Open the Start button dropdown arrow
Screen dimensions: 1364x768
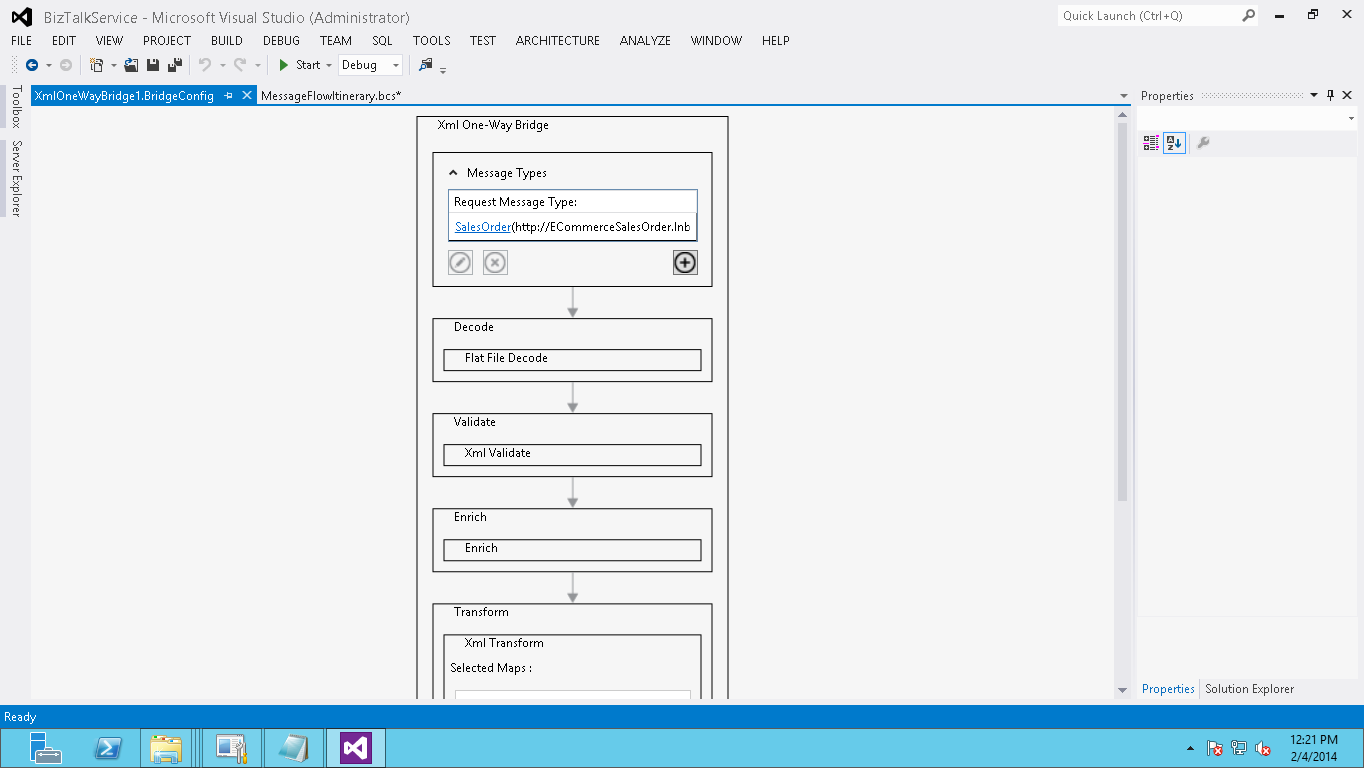[329, 65]
